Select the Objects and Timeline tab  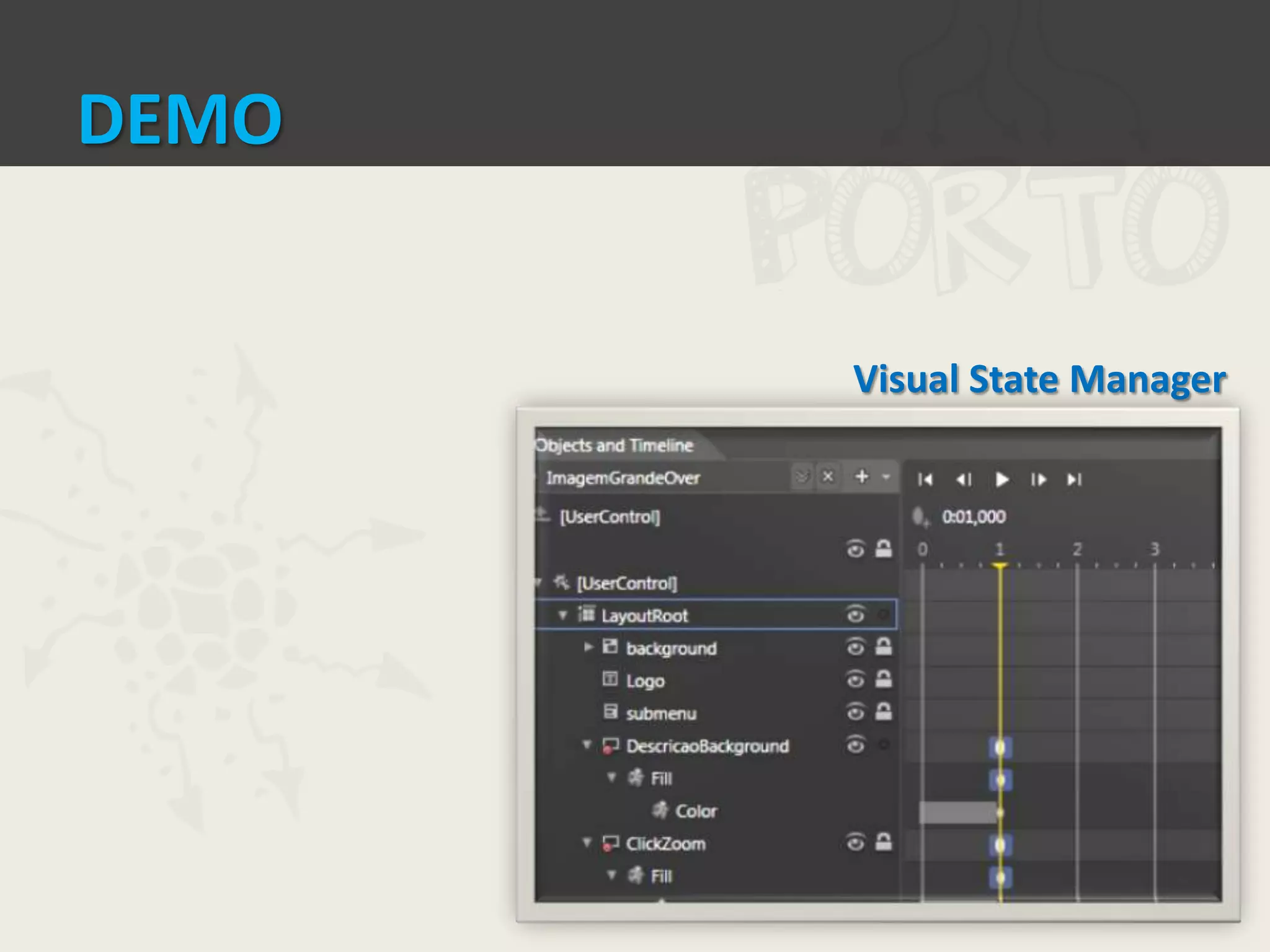pos(614,445)
